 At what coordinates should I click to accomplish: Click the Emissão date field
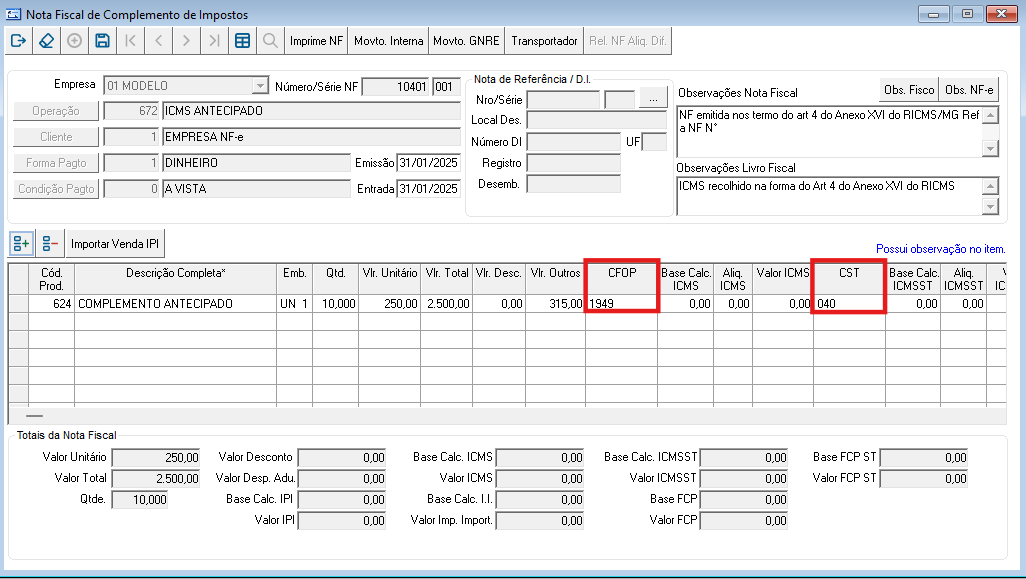pyautogui.click(x=429, y=163)
